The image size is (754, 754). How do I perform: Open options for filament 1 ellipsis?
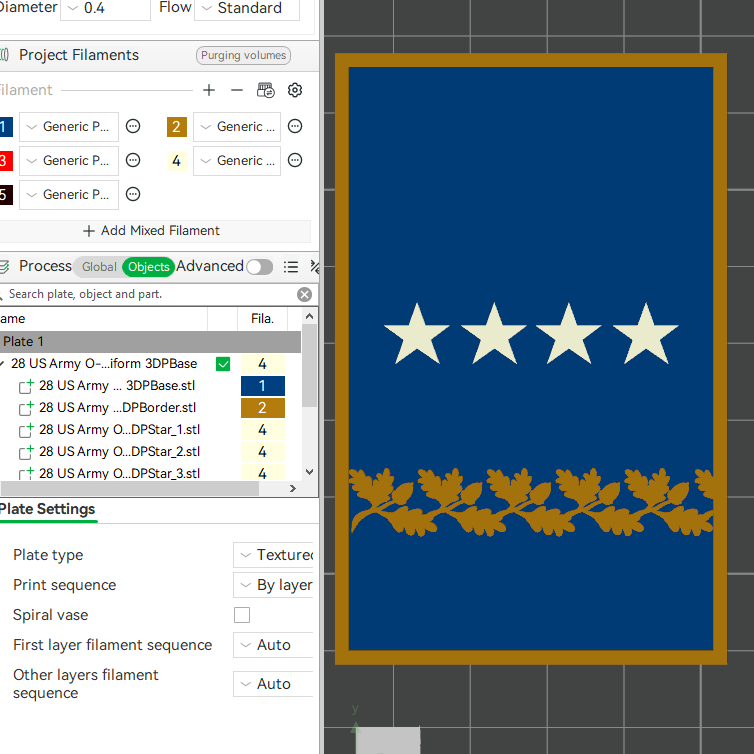(x=133, y=126)
